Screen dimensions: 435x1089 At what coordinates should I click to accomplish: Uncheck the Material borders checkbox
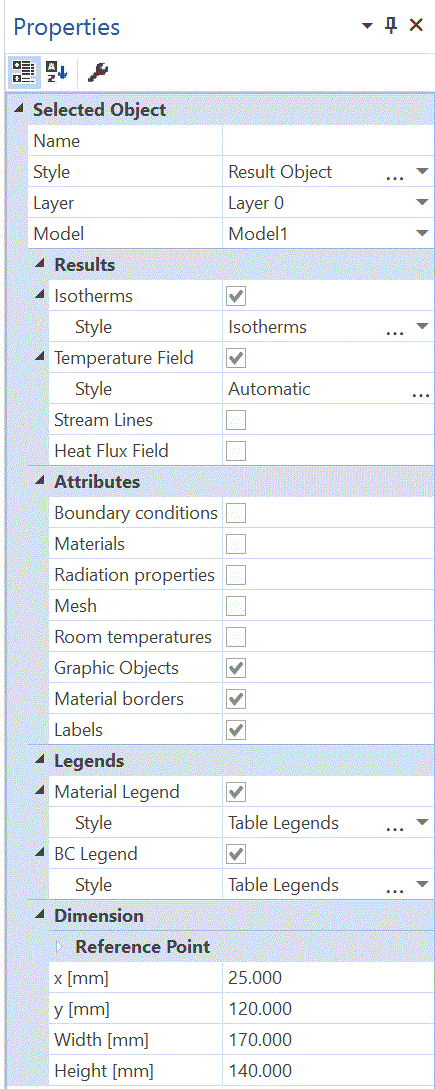pyautogui.click(x=237, y=699)
